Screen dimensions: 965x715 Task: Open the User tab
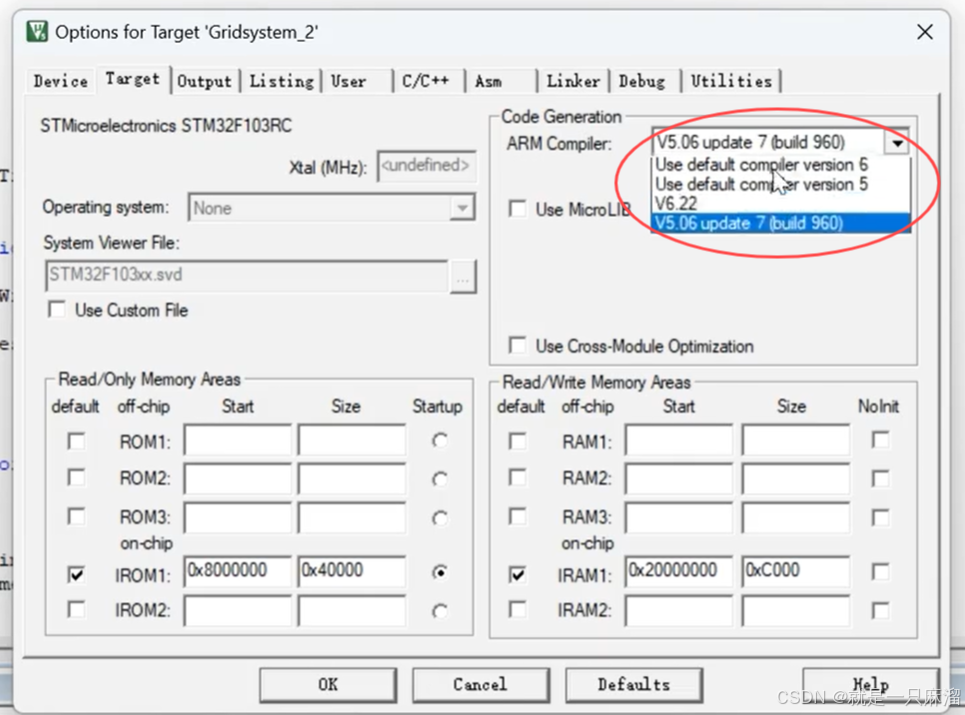pos(348,81)
